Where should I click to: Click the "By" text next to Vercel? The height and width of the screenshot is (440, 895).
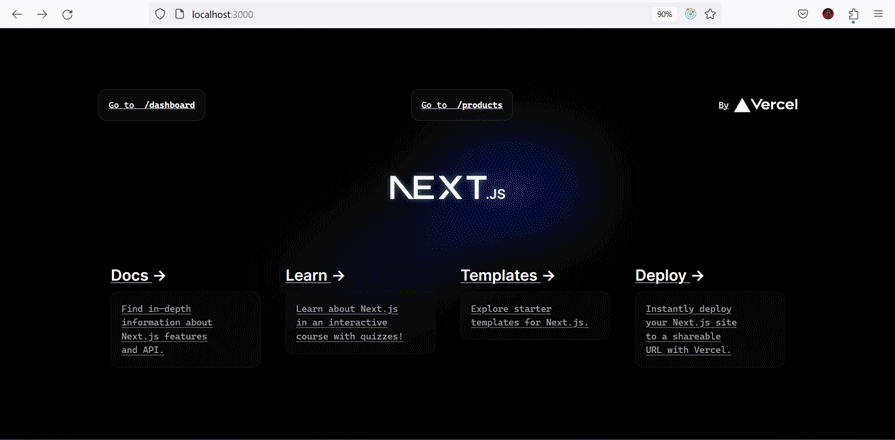(724, 105)
